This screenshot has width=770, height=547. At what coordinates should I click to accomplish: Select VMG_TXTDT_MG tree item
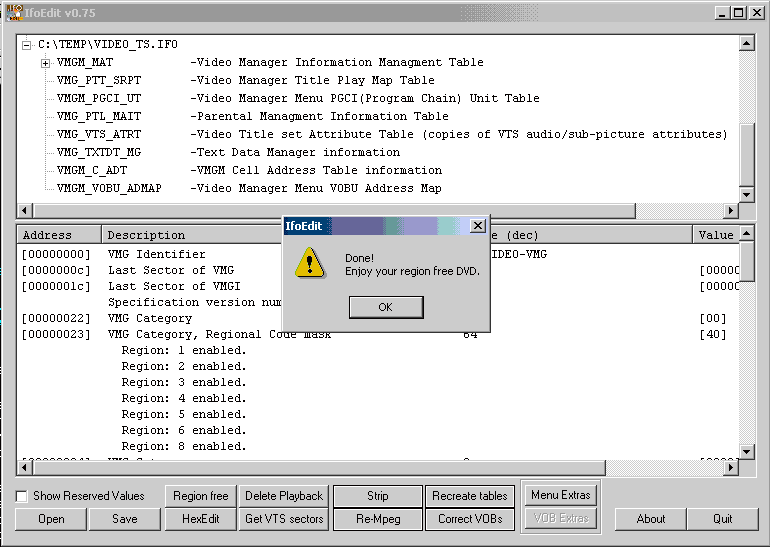pos(99,152)
